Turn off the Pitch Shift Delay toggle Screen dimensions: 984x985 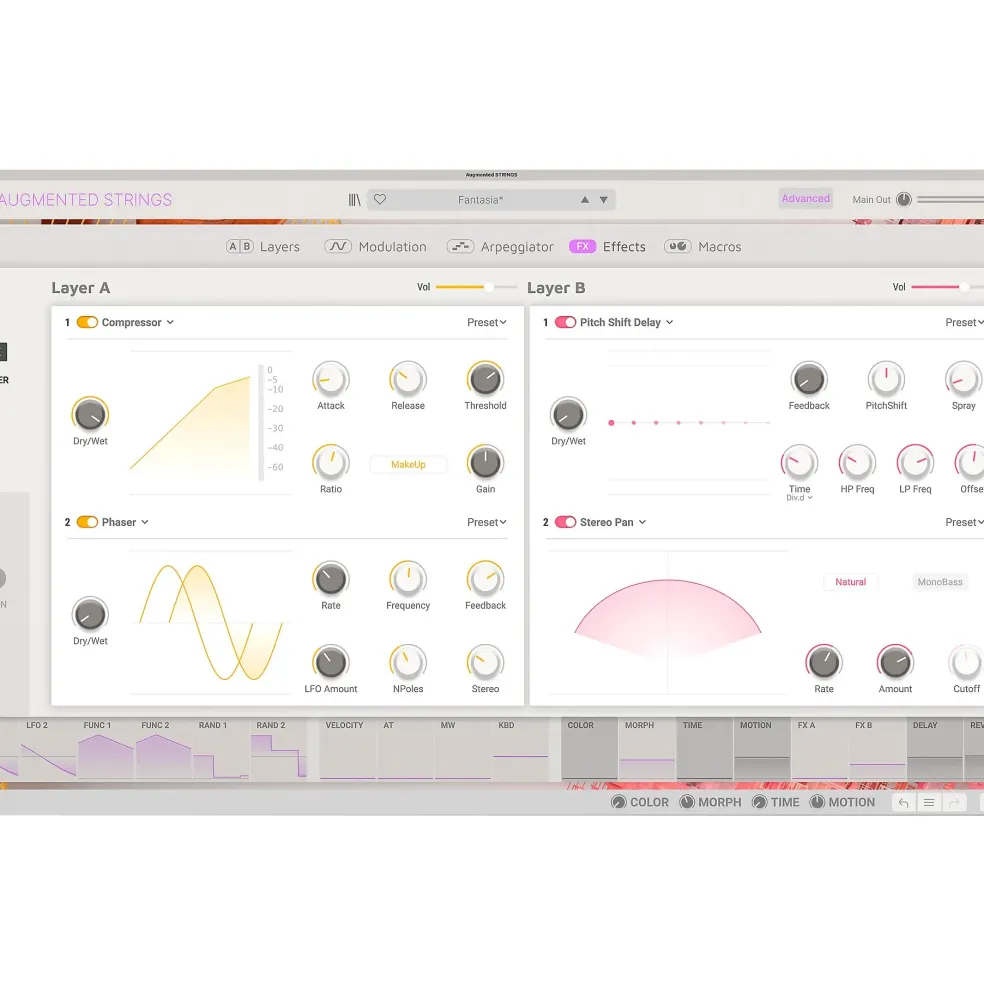click(x=566, y=322)
